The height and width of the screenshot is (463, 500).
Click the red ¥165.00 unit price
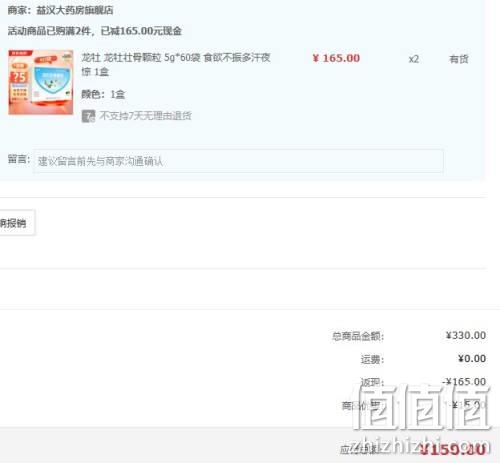coord(336,58)
